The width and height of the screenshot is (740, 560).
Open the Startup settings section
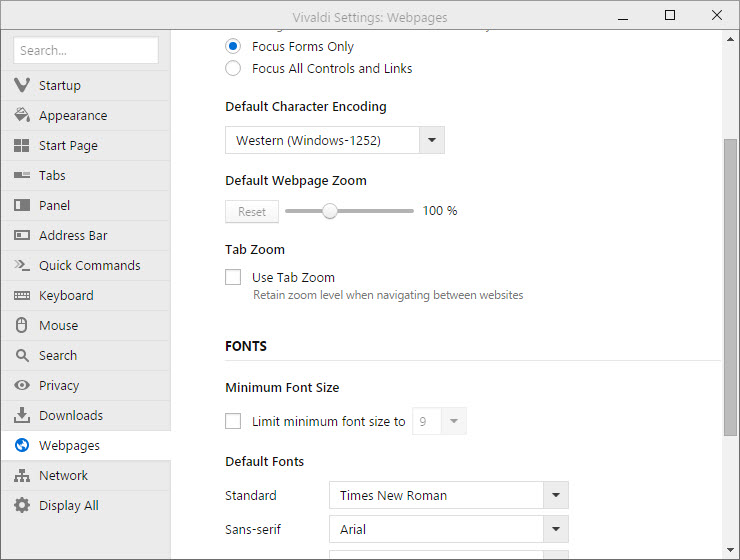point(86,85)
